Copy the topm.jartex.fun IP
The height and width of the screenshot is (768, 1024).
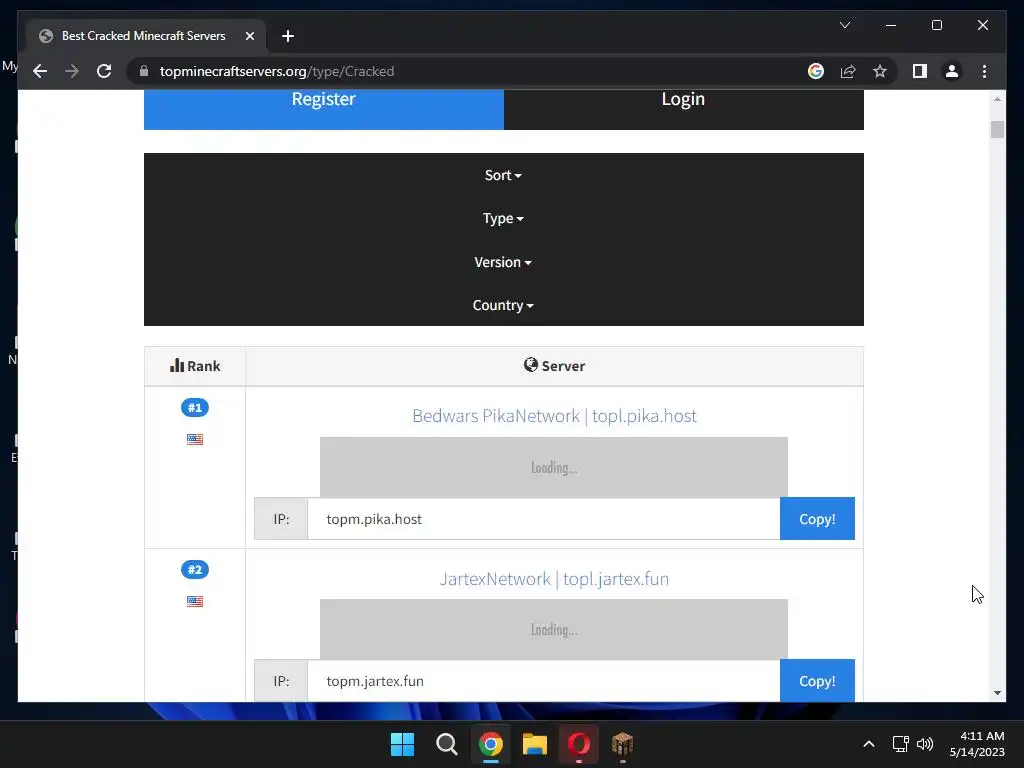click(x=817, y=680)
